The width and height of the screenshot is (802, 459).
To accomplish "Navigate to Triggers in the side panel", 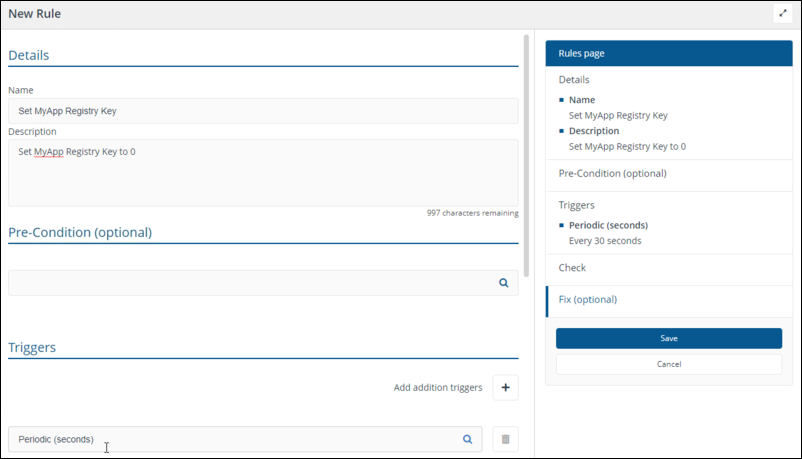I will point(577,205).
